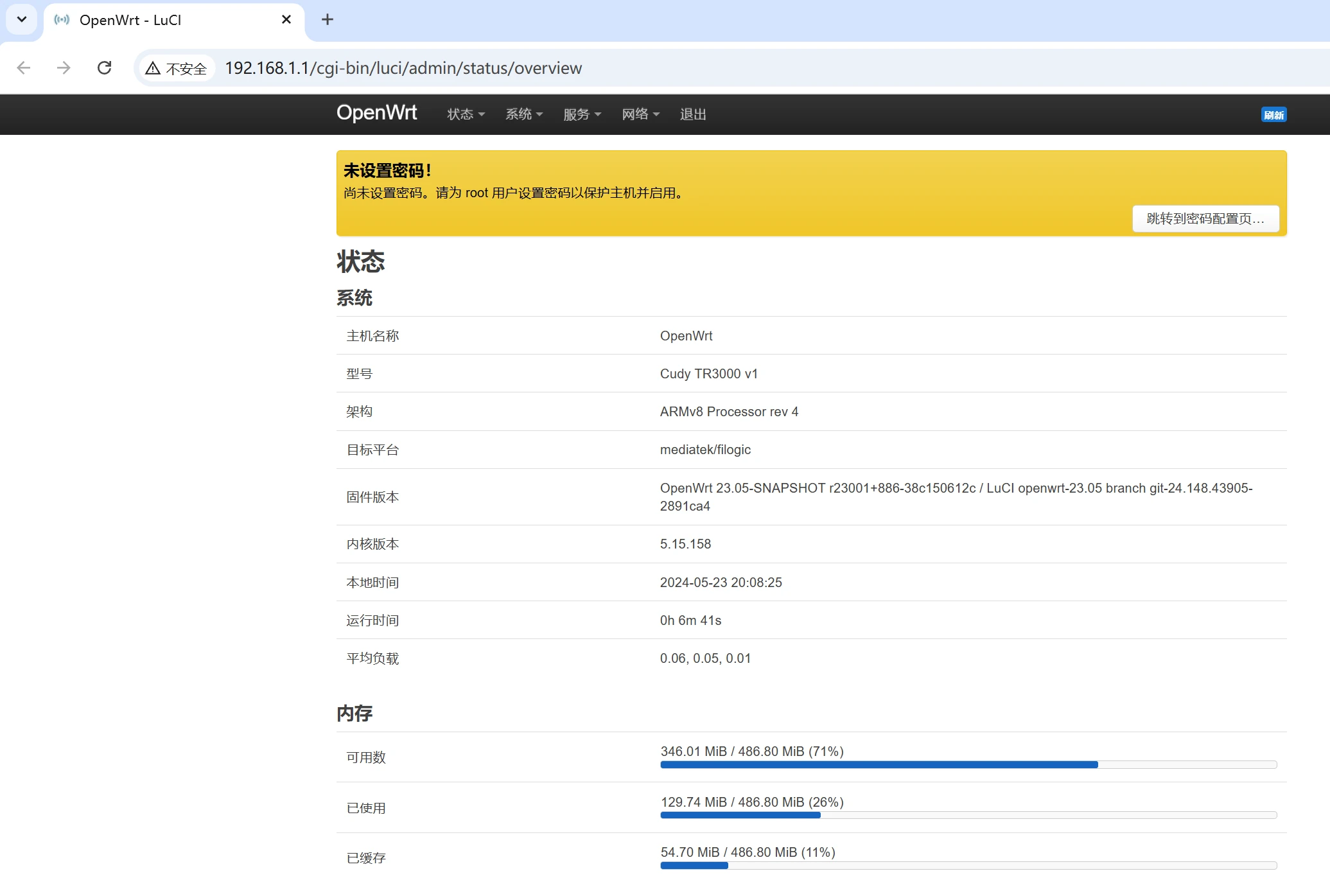The width and height of the screenshot is (1330, 896).
Task: Close the OpenWrt - LuCI tab
Action: tap(286, 19)
